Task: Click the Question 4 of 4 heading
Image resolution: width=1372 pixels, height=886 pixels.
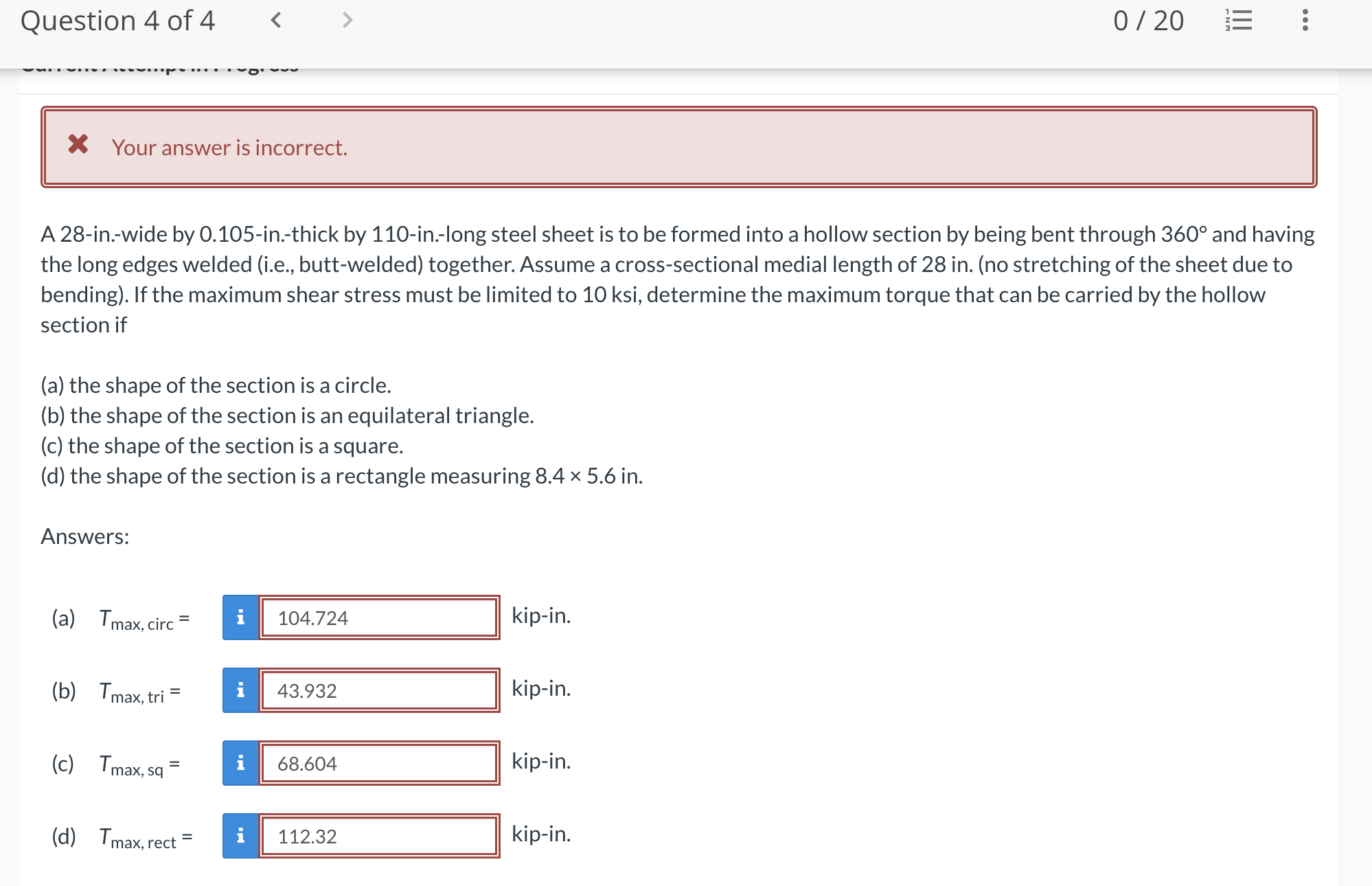Action: point(118,21)
